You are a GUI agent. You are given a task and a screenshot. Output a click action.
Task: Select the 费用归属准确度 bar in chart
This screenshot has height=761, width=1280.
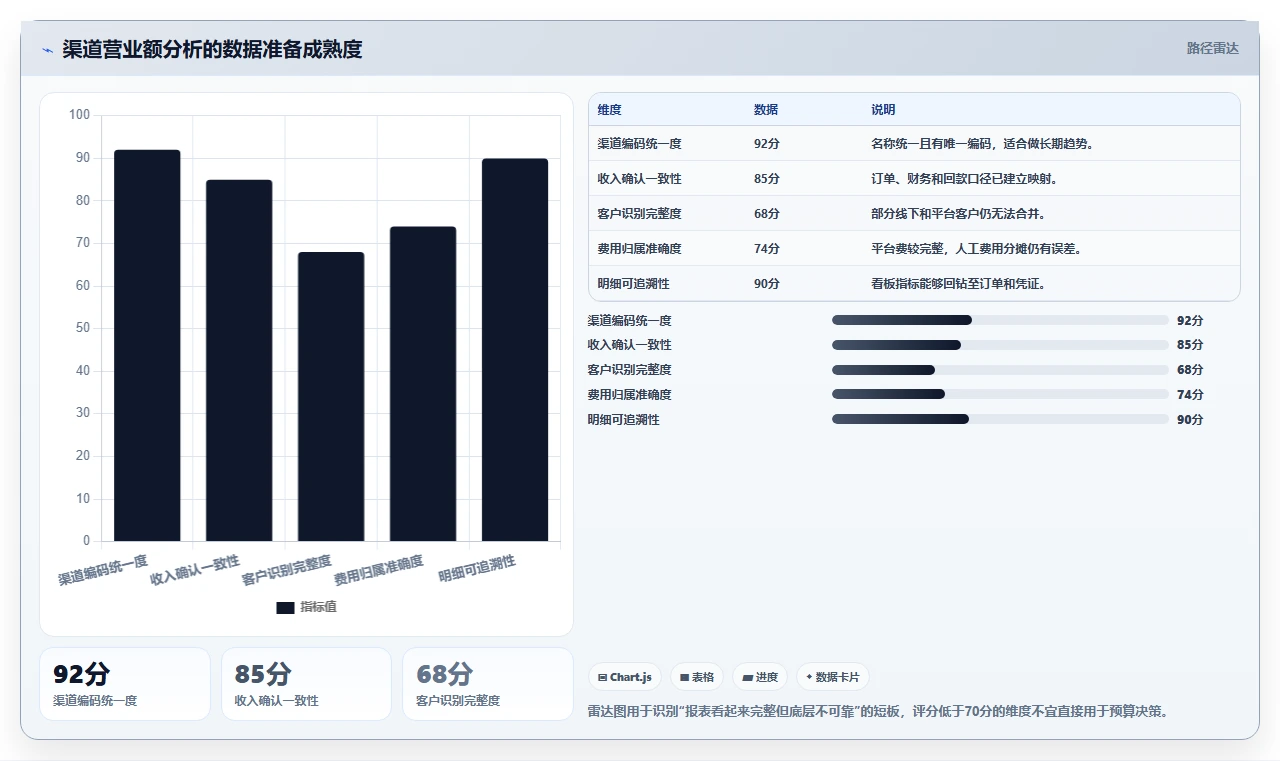click(423, 384)
